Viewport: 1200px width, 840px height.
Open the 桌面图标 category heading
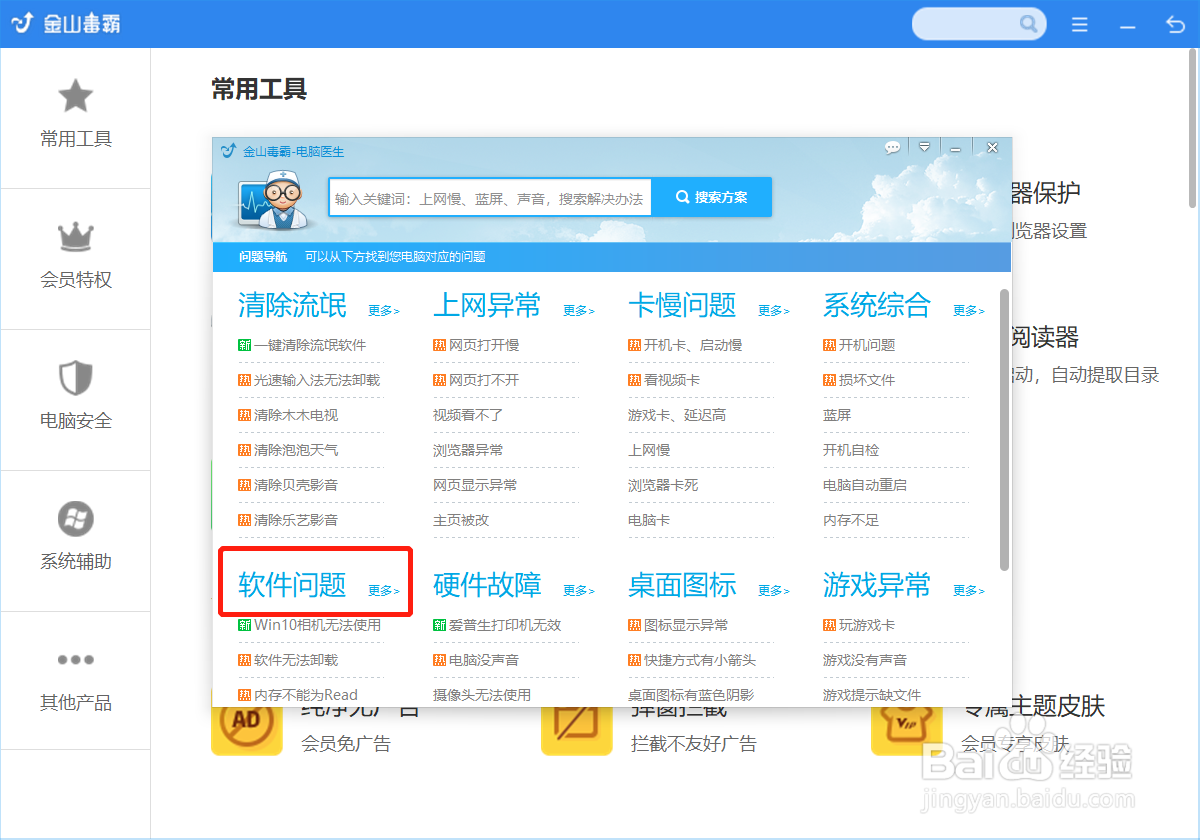682,585
